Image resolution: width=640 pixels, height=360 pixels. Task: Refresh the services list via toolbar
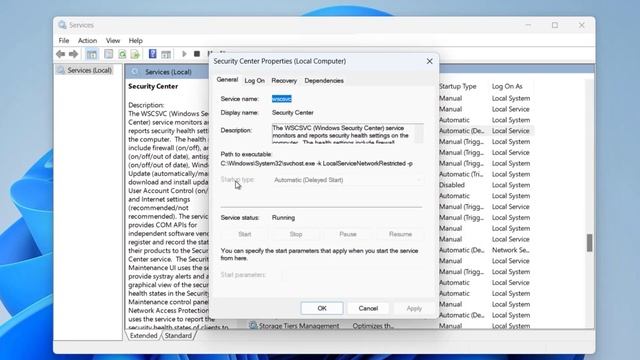[x=122, y=54]
